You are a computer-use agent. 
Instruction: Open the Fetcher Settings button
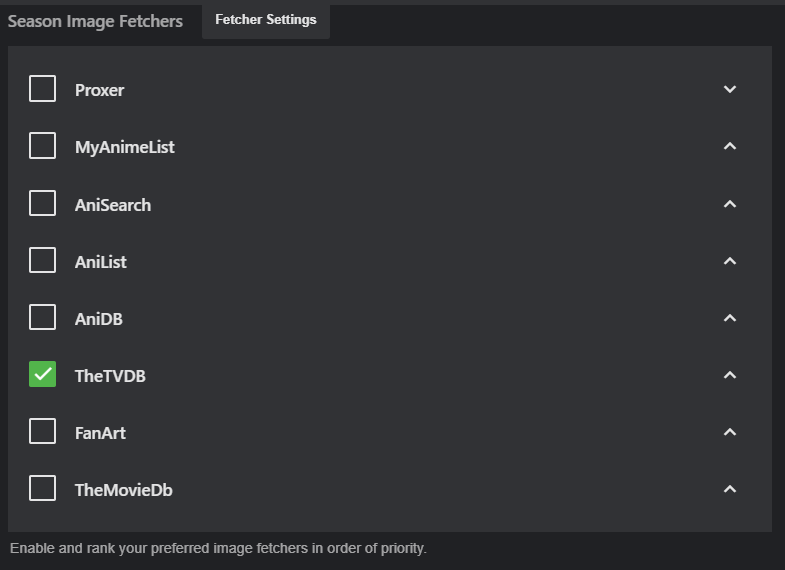point(266,20)
